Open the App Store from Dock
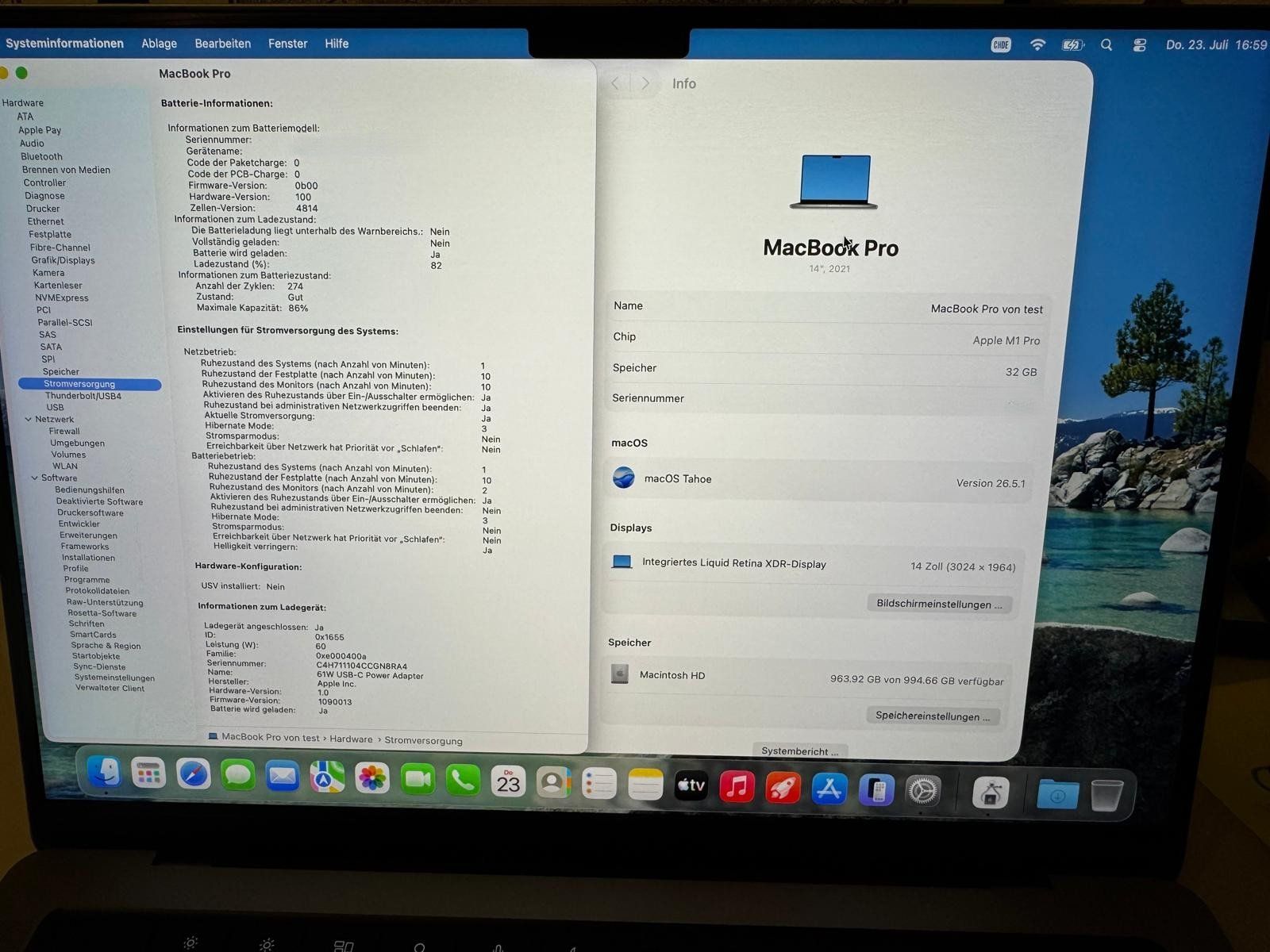Screen dimensions: 1270x952 pos(829,789)
